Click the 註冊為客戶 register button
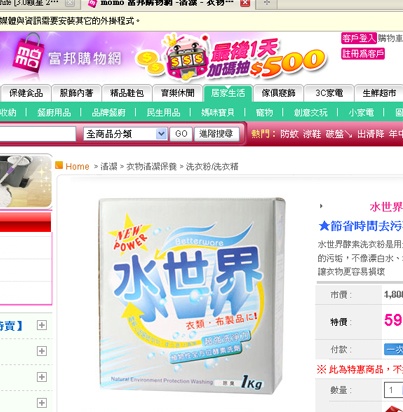 (x=363, y=54)
